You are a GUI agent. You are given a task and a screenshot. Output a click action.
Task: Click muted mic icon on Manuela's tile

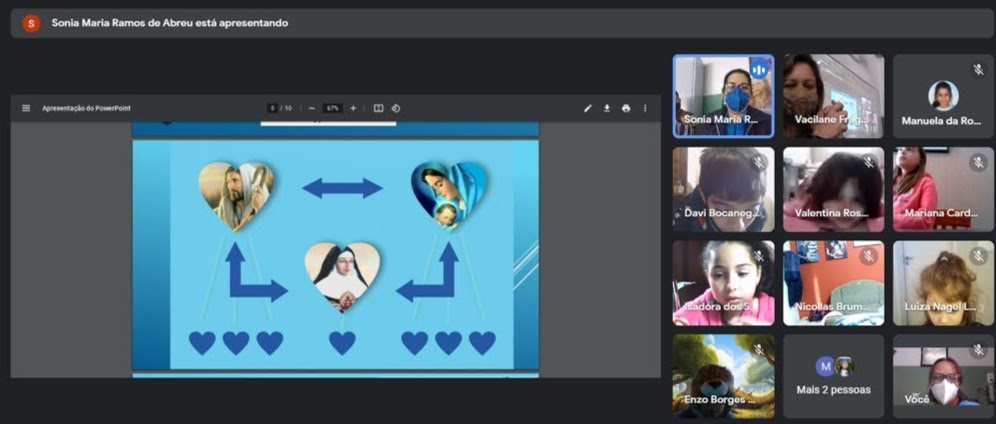(979, 70)
